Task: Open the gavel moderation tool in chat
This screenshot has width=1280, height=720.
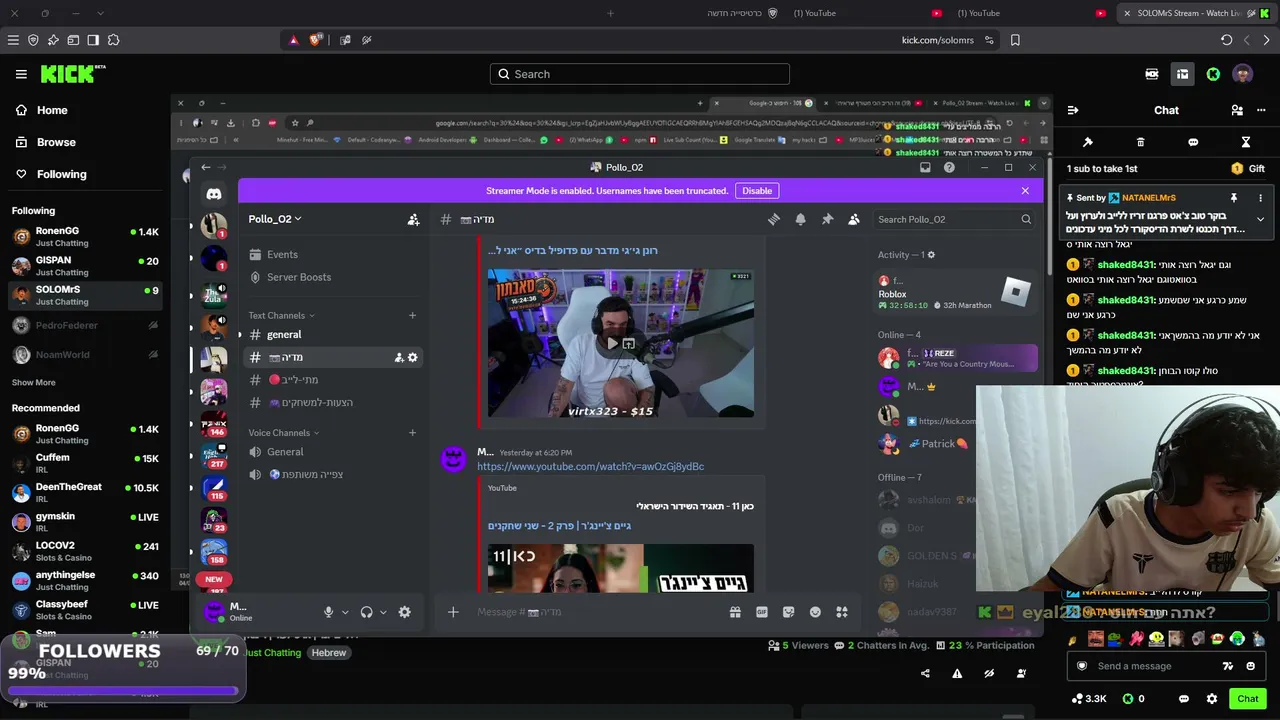Action: 1088,142
